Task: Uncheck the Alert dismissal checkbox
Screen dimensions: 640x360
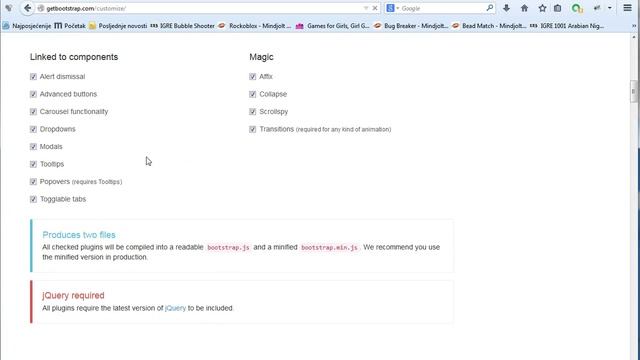Action: coord(33,76)
